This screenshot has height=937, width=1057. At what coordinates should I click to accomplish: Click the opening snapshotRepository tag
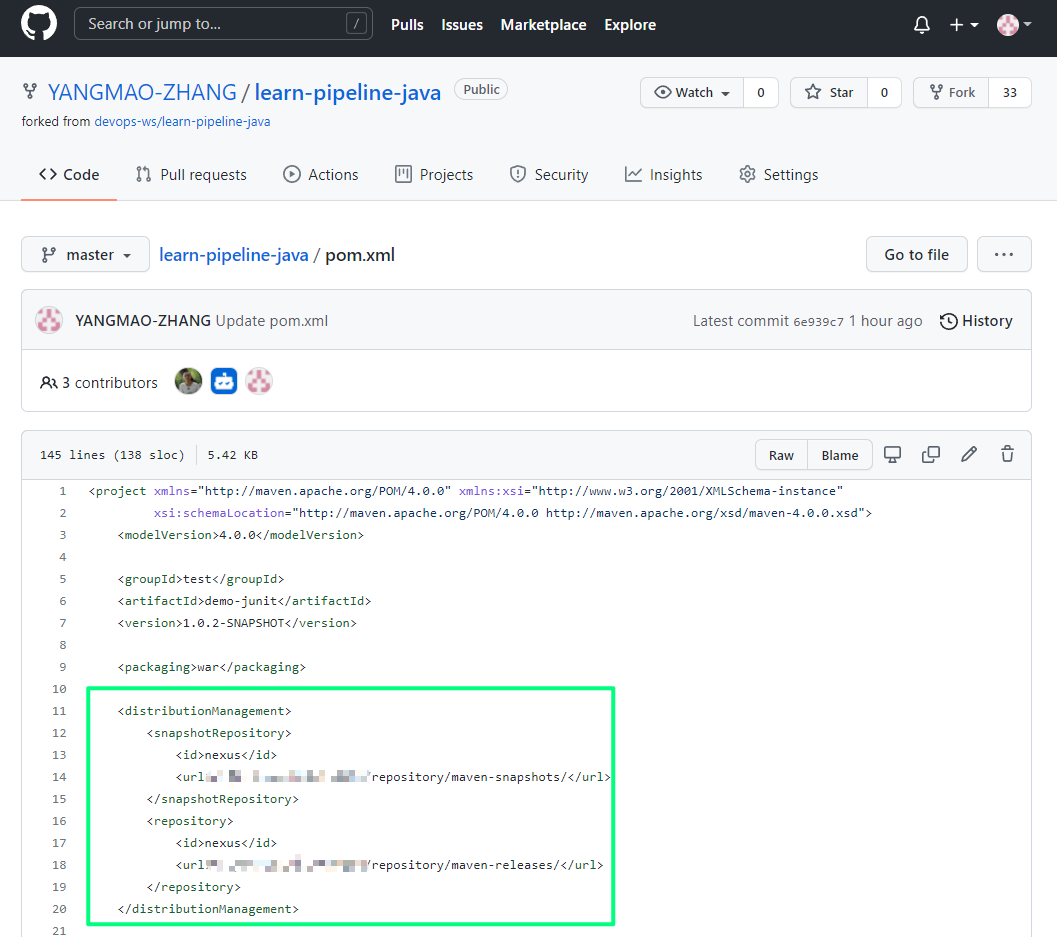(219, 733)
